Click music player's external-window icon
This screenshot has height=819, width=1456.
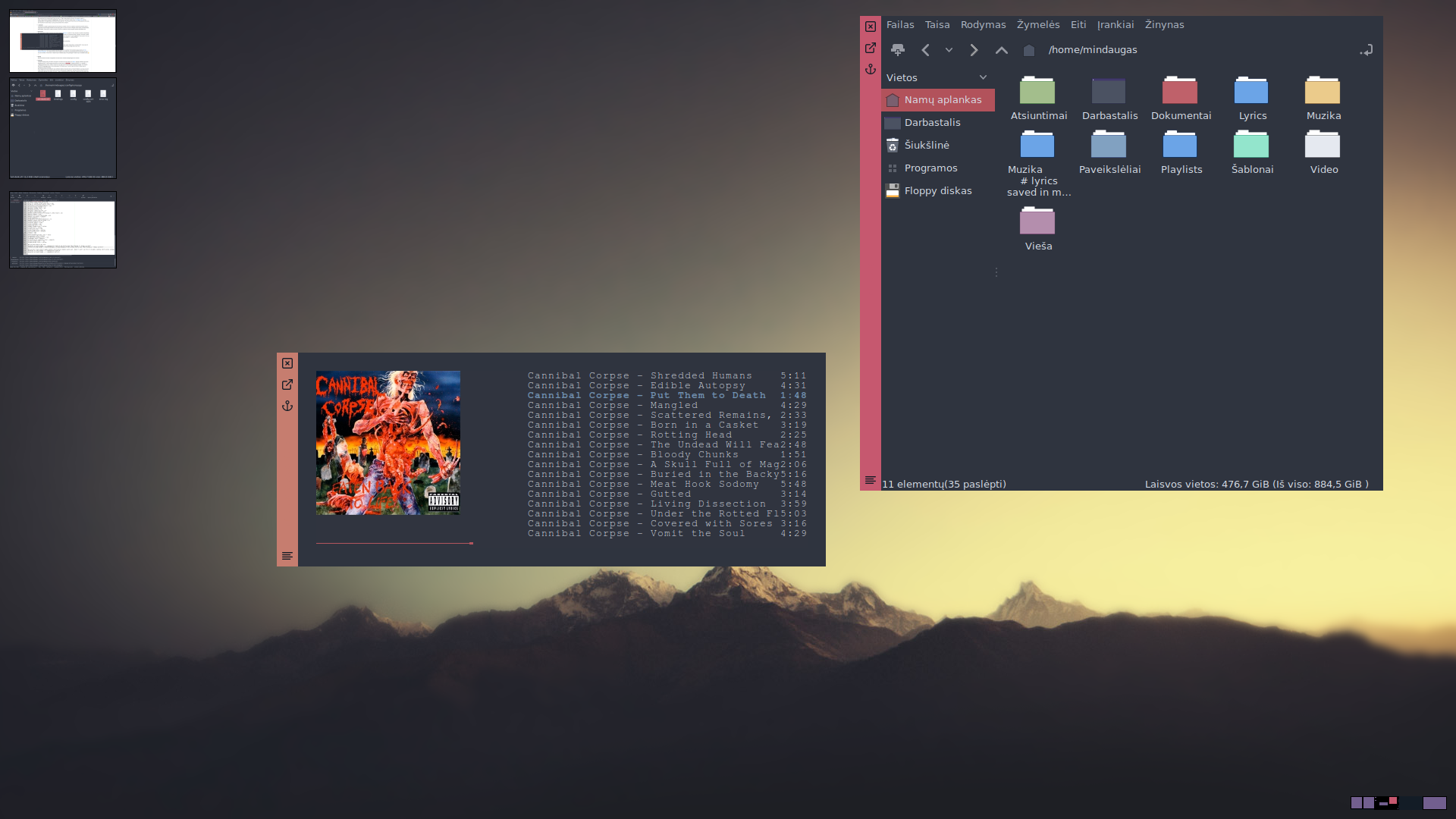tap(287, 384)
